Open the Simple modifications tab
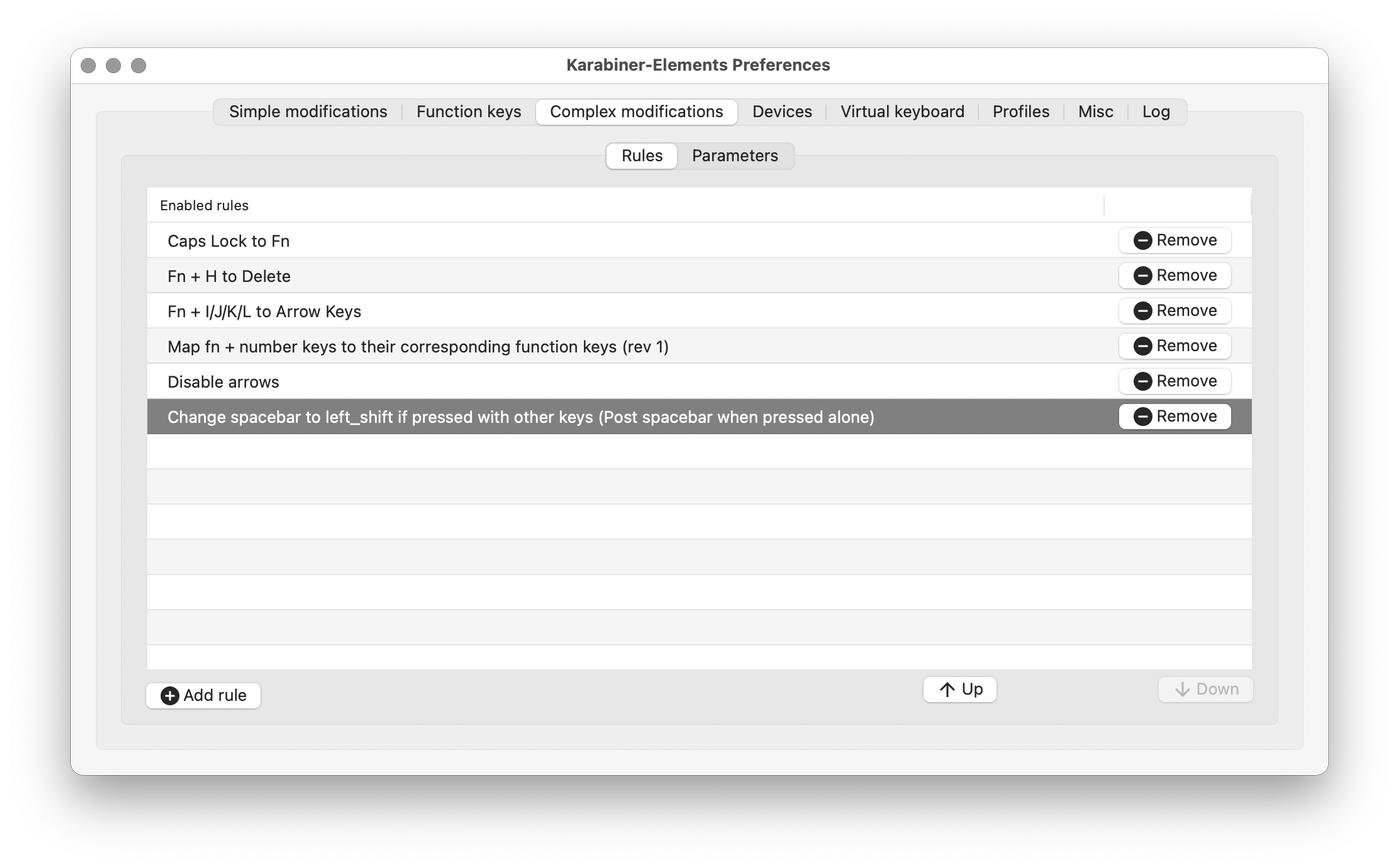Viewport: 1400px width, 868px height. coord(308,112)
